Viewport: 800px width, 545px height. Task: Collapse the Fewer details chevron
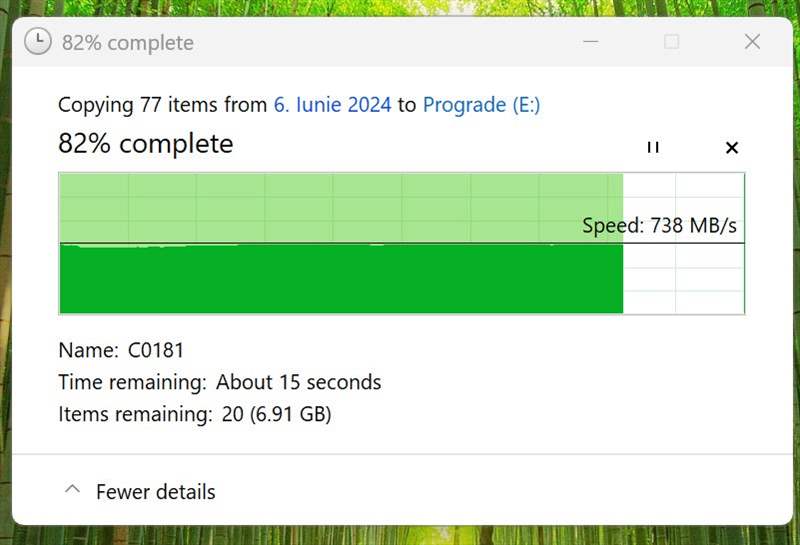pos(72,490)
